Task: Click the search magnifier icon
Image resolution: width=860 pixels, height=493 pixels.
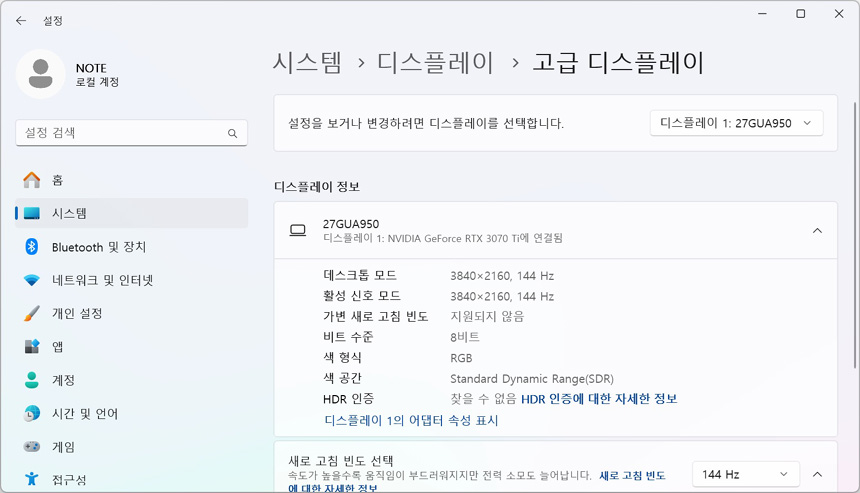Action: 232,133
